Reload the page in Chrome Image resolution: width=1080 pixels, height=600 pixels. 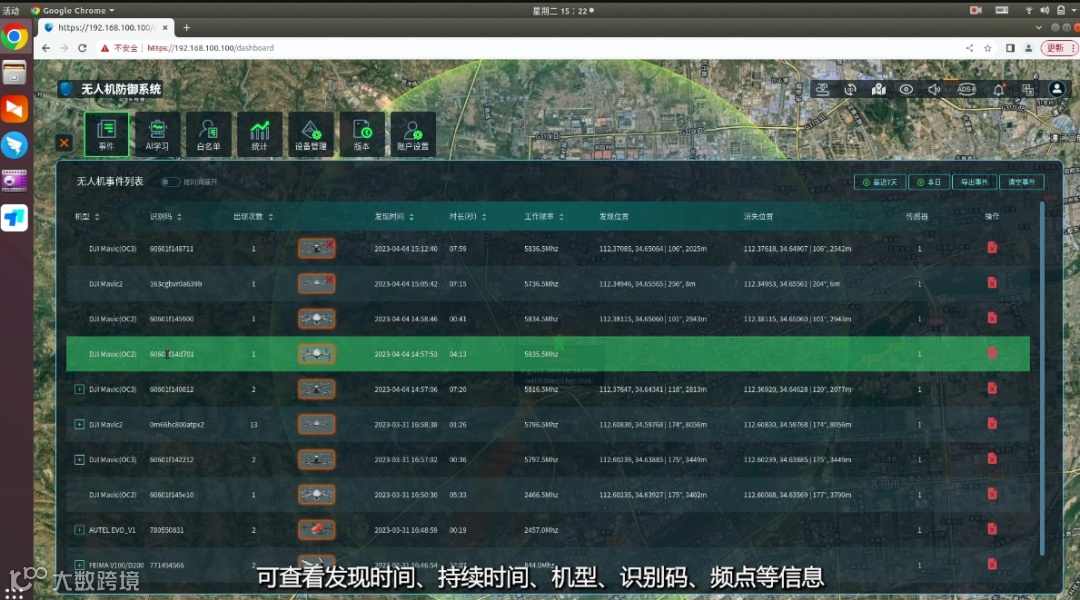point(82,48)
